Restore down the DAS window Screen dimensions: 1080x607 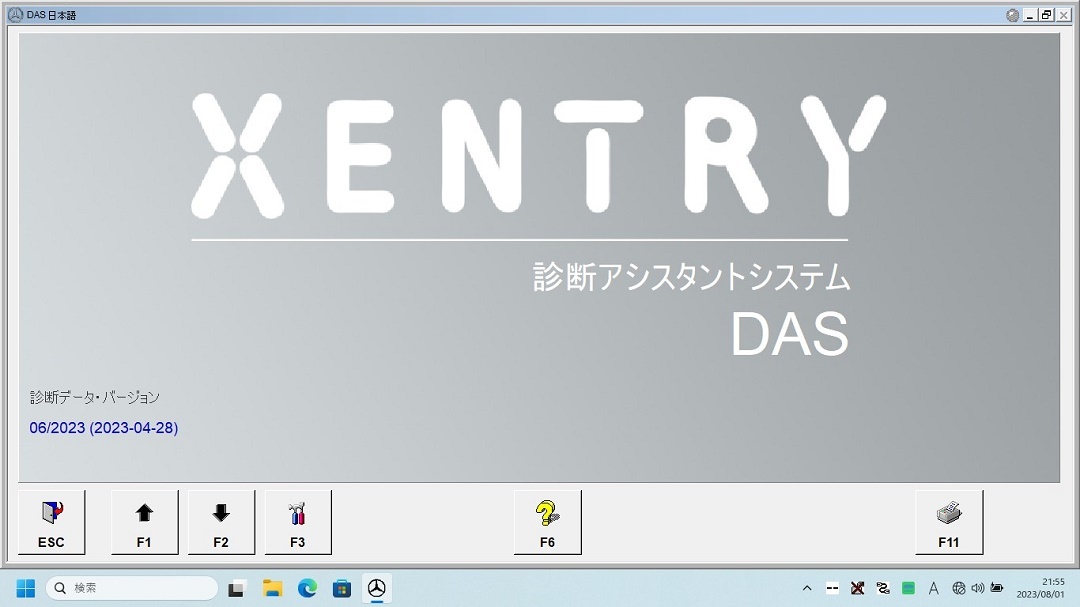click(1047, 15)
